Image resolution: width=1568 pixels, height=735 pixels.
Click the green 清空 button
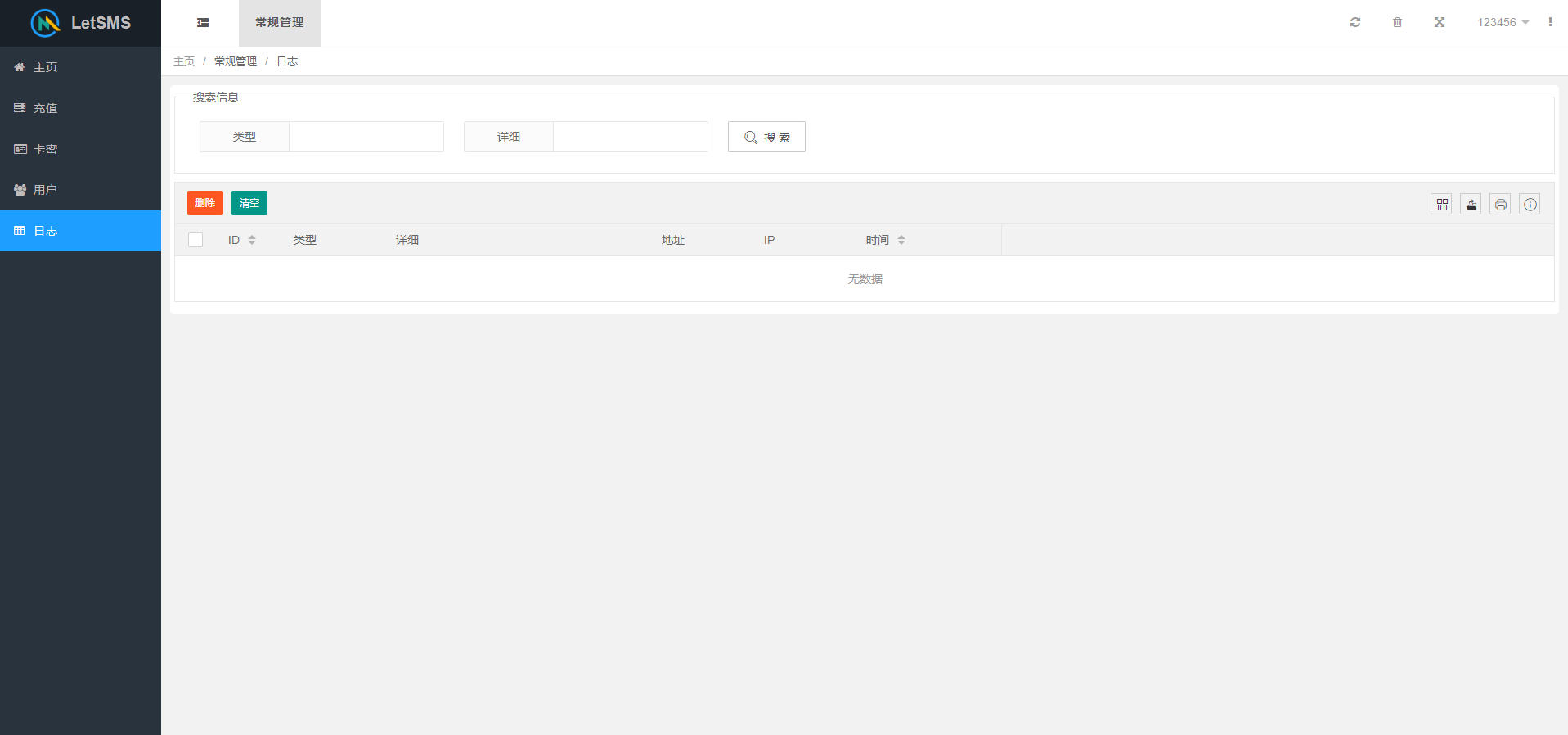click(x=249, y=203)
